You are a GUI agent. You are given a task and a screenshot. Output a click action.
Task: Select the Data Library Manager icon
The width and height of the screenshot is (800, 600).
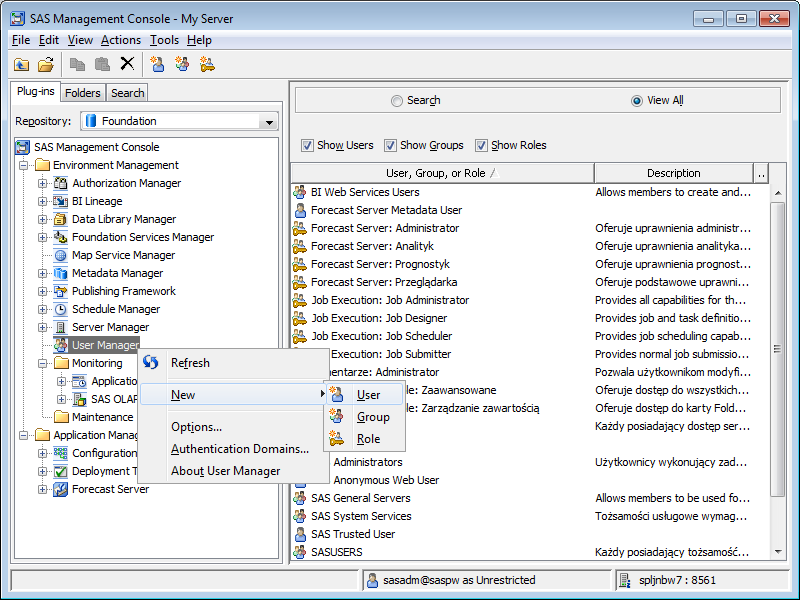tap(61, 219)
